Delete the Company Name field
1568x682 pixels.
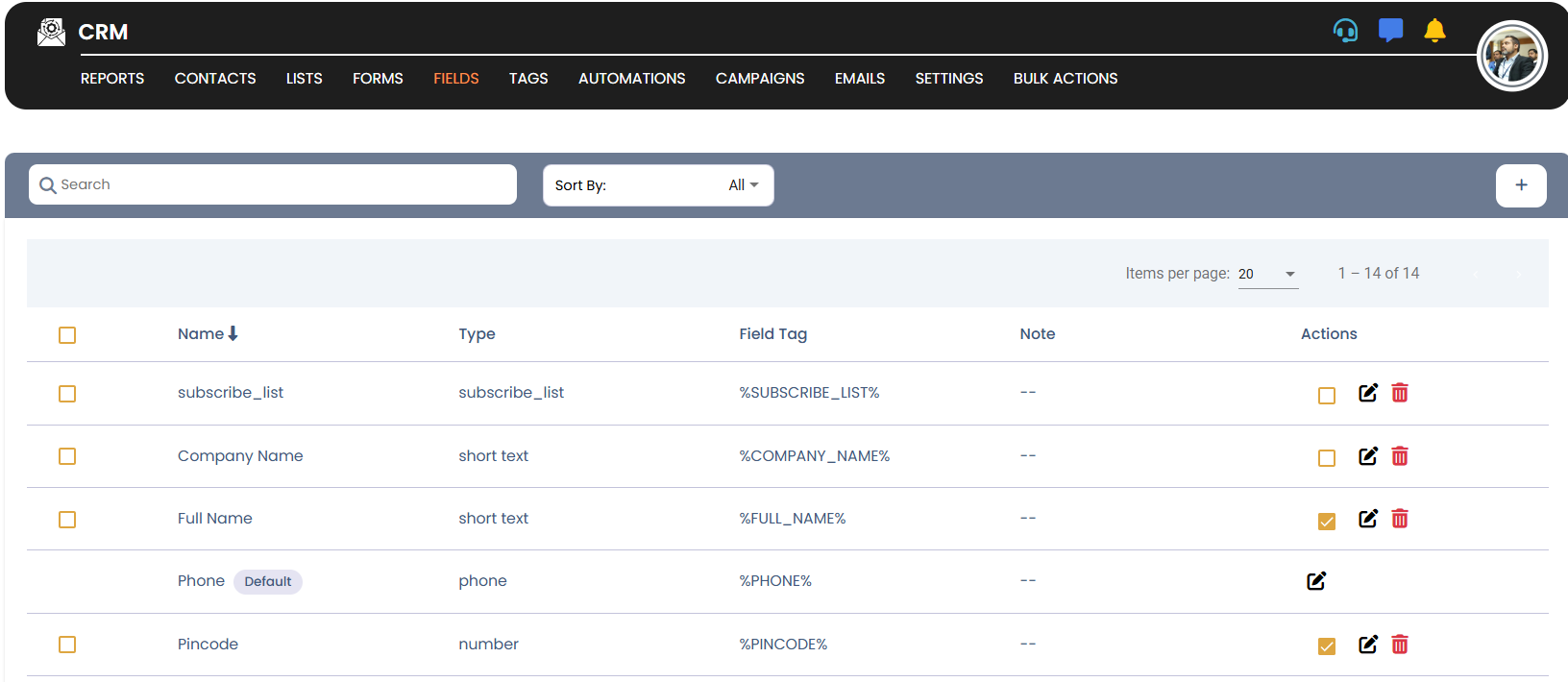coord(1400,456)
